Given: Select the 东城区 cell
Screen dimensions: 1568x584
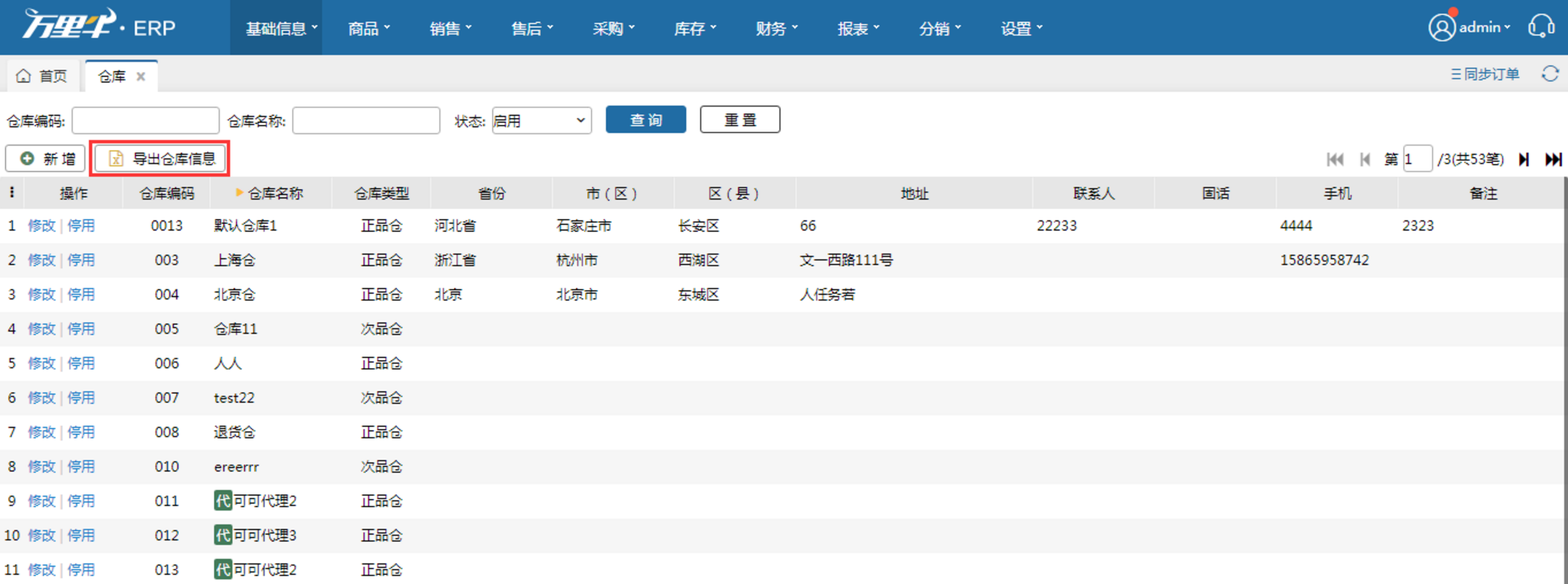Looking at the screenshot, I should 699,295.
